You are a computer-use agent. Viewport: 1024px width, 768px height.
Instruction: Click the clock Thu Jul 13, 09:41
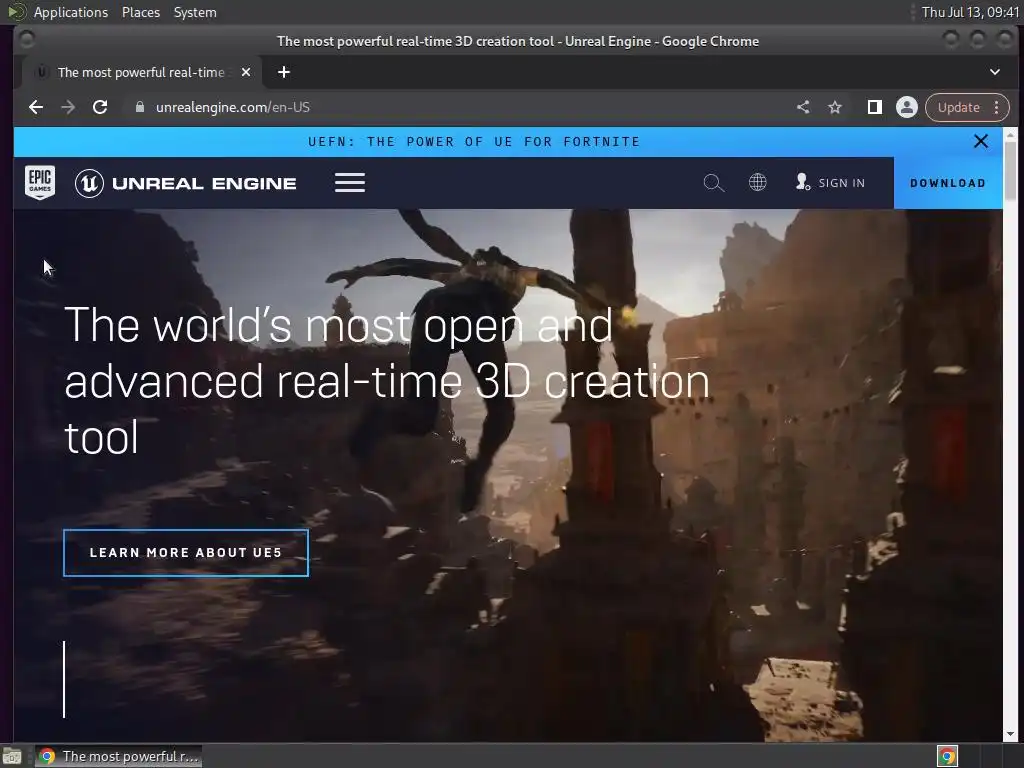point(970,12)
